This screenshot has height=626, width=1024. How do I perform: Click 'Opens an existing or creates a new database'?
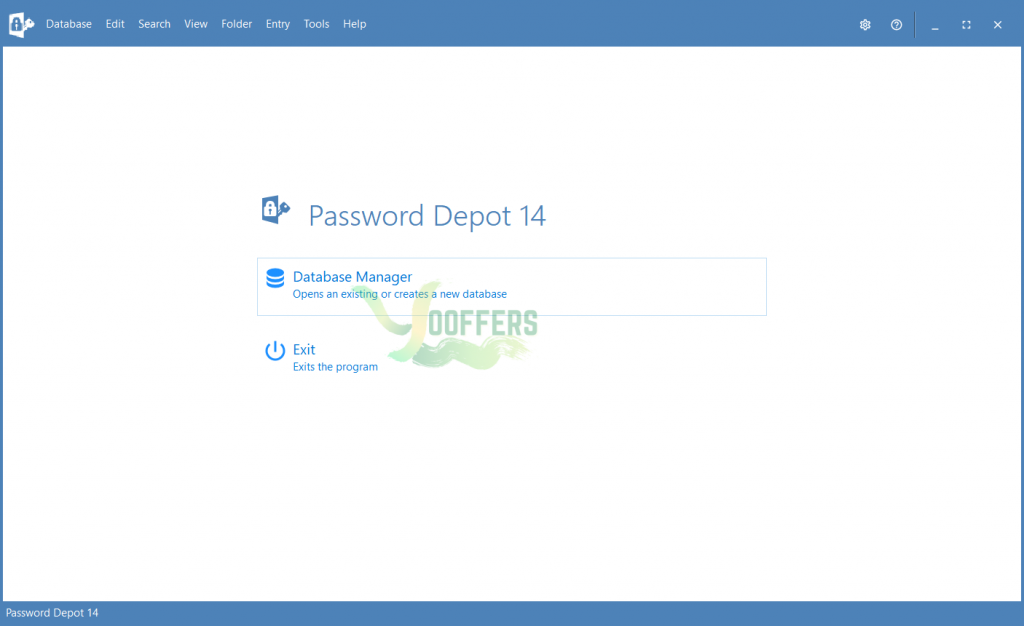[400, 294]
